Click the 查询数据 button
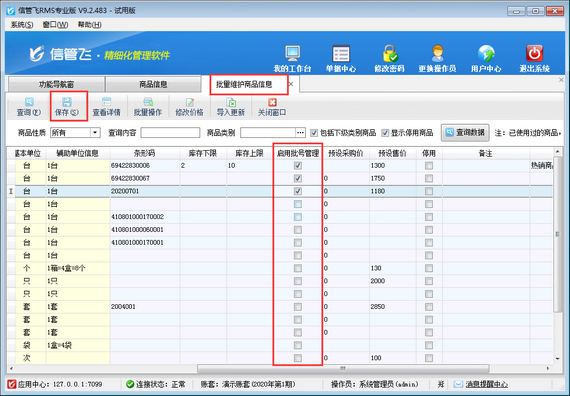This screenshot has height=396, width=570. [465, 133]
